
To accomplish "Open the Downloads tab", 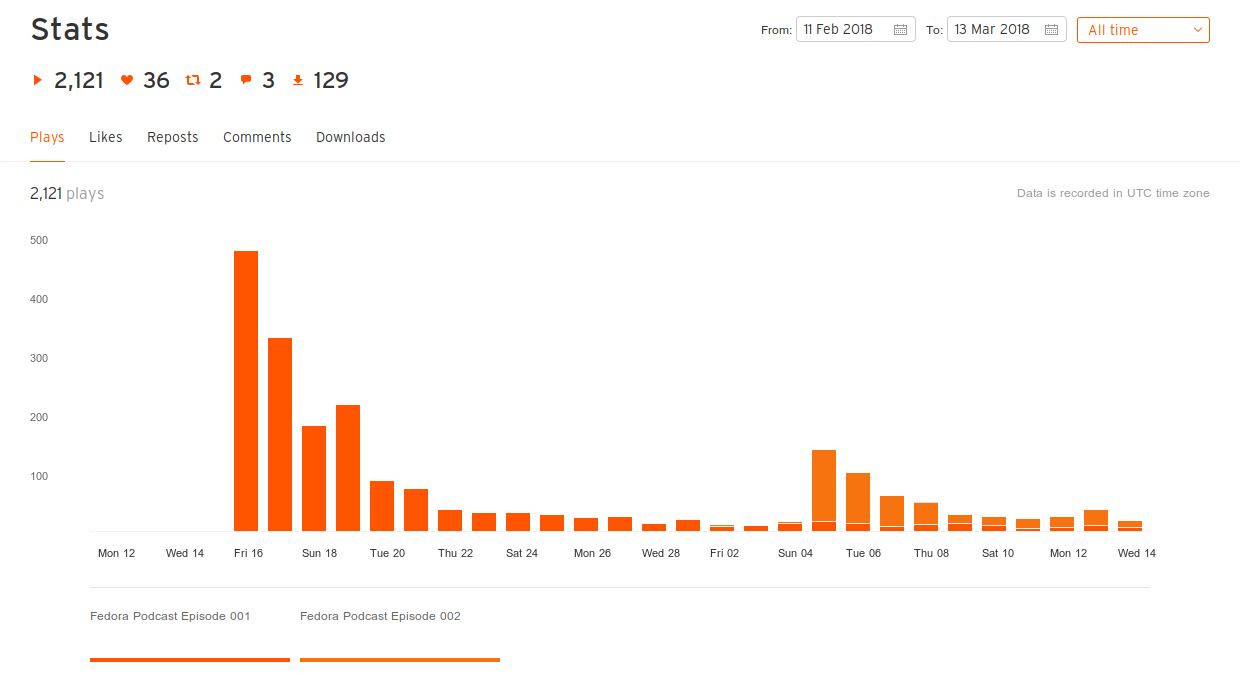I will (351, 137).
